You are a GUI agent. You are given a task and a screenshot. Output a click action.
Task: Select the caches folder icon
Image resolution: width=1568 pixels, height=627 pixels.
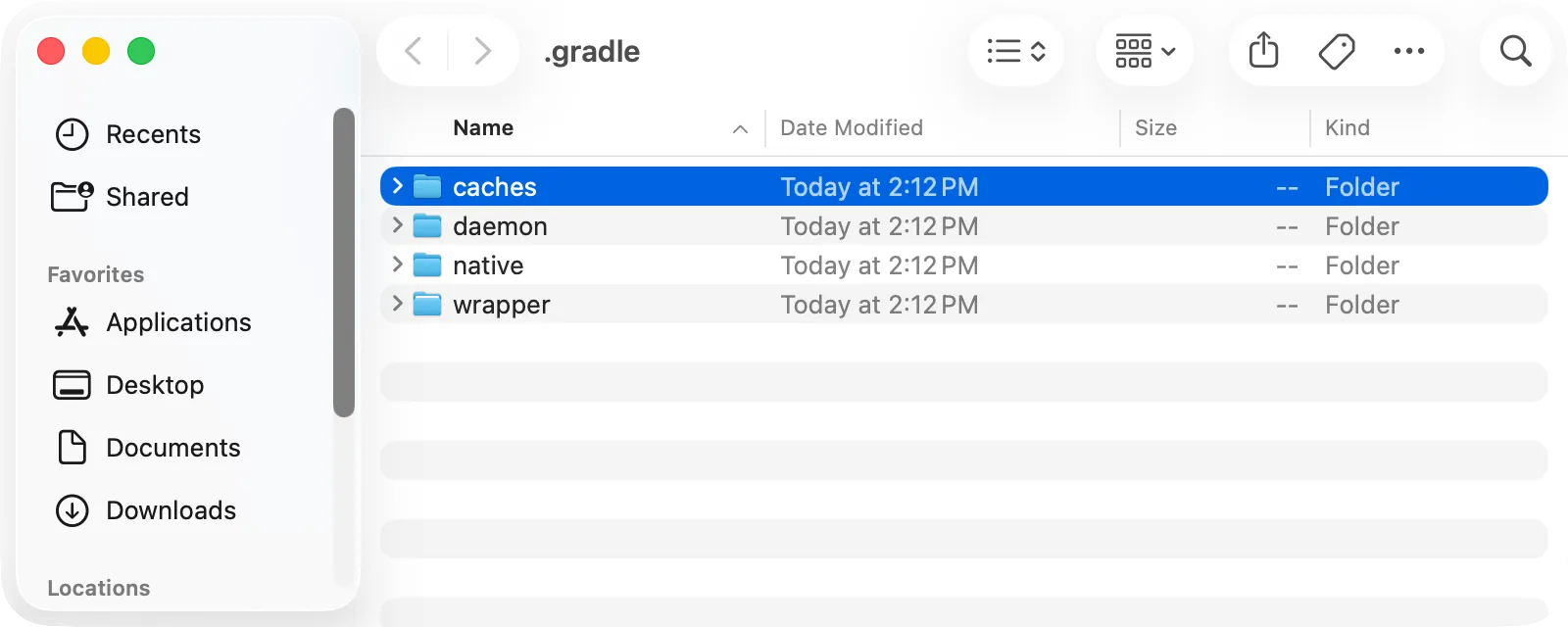tap(427, 186)
